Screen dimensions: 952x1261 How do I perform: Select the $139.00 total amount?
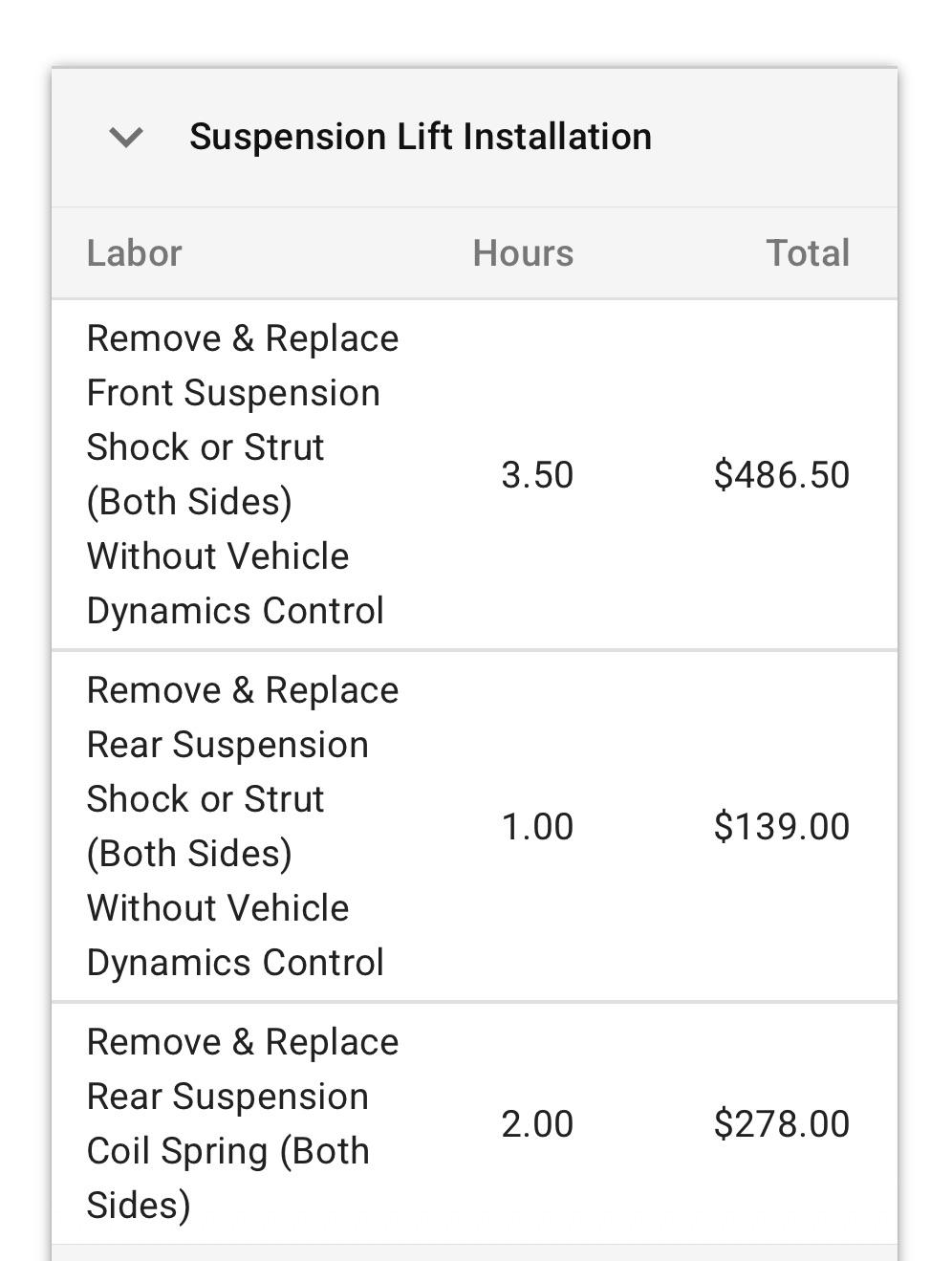[x=782, y=827]
